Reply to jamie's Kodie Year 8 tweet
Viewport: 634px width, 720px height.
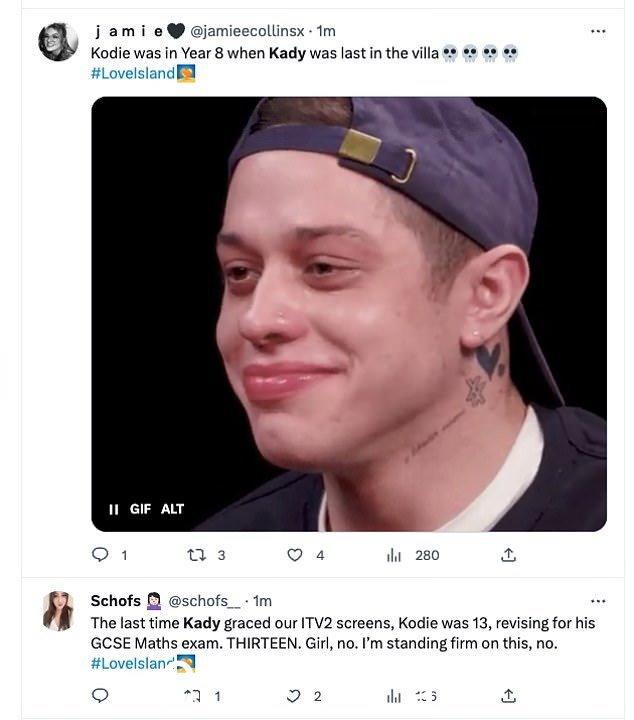pos(100,555)
